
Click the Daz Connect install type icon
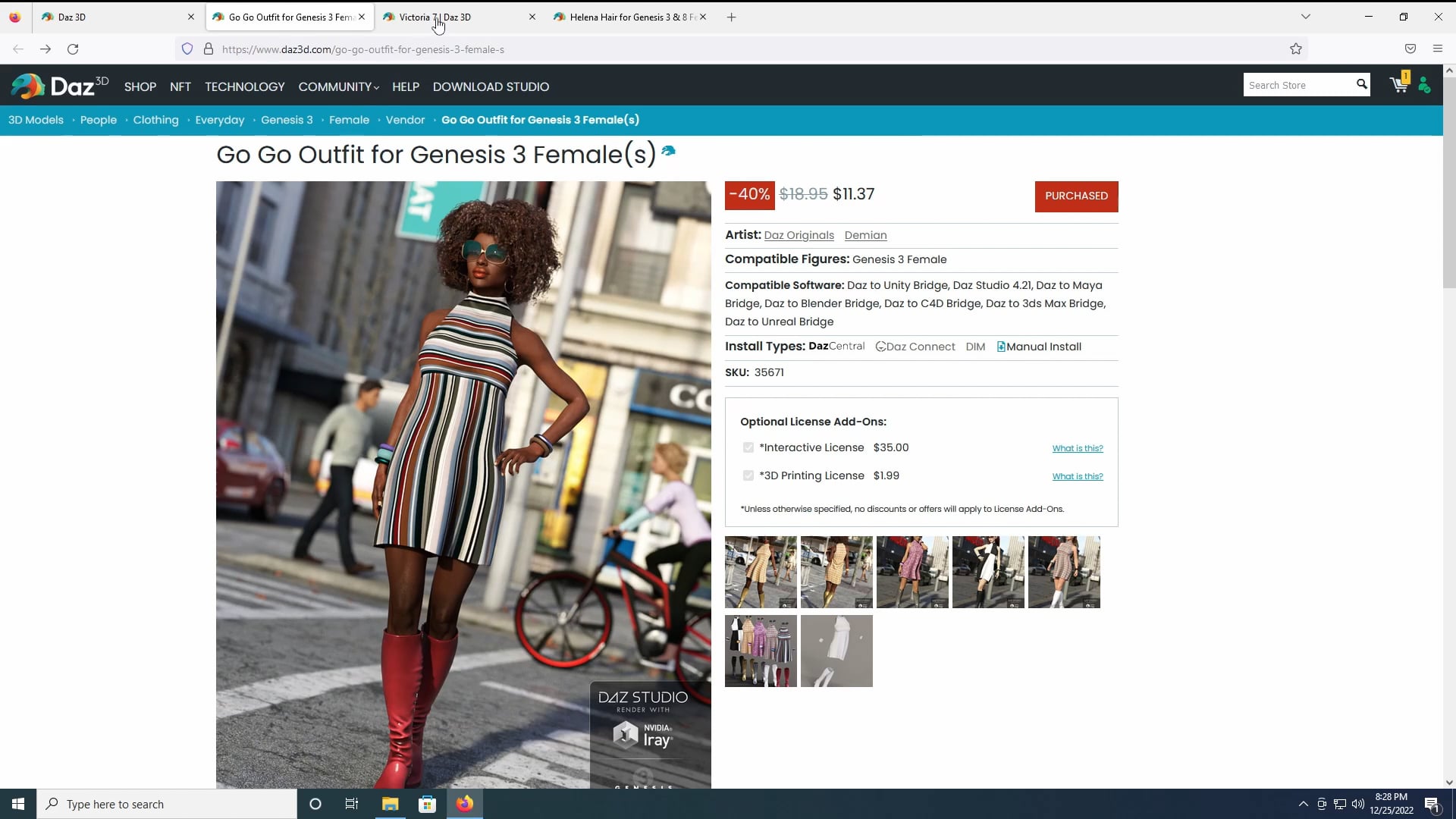point(880,347)
